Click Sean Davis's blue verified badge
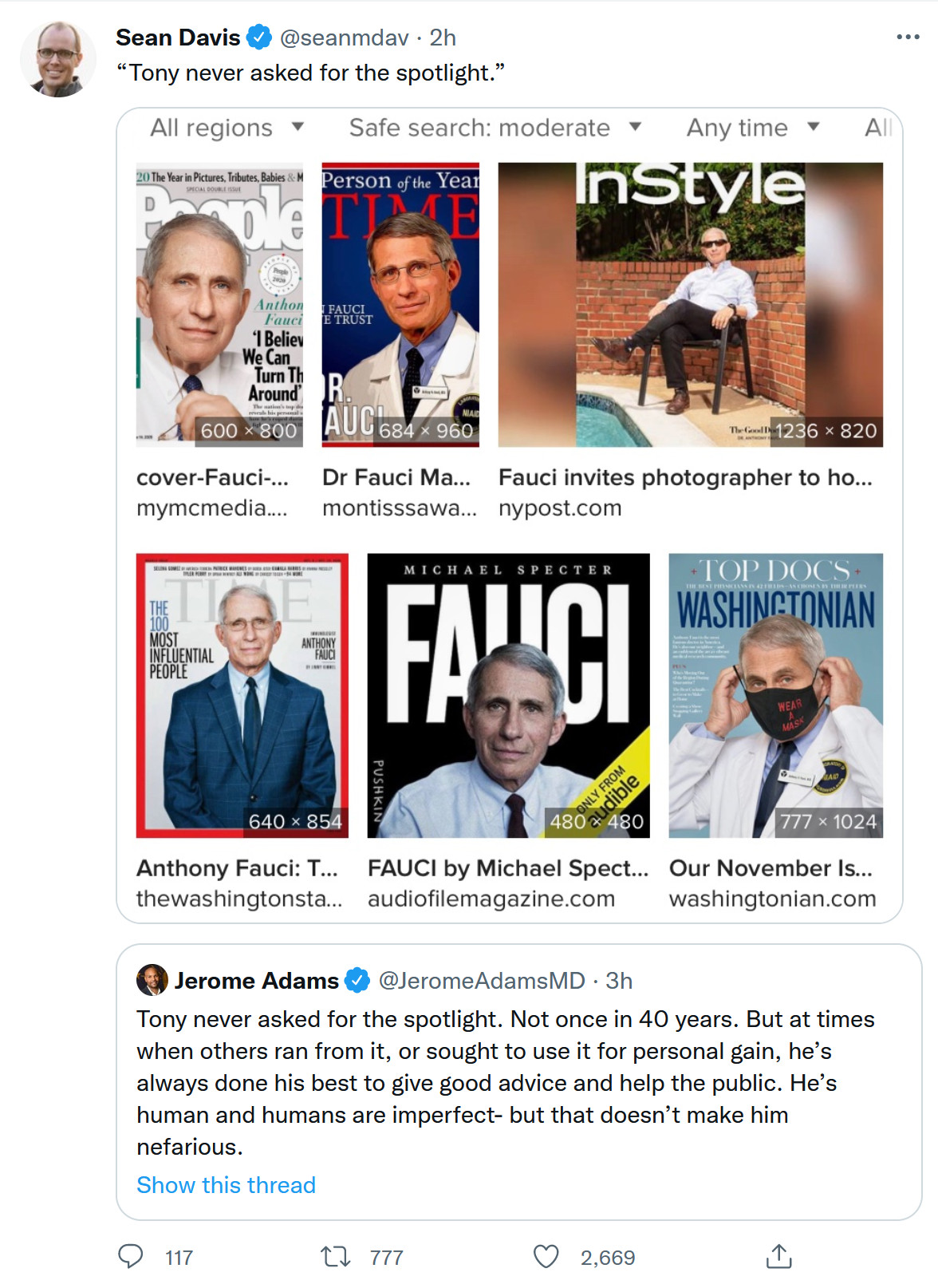This screenshot has width=938, height=1288. click(x=258, y=38)
